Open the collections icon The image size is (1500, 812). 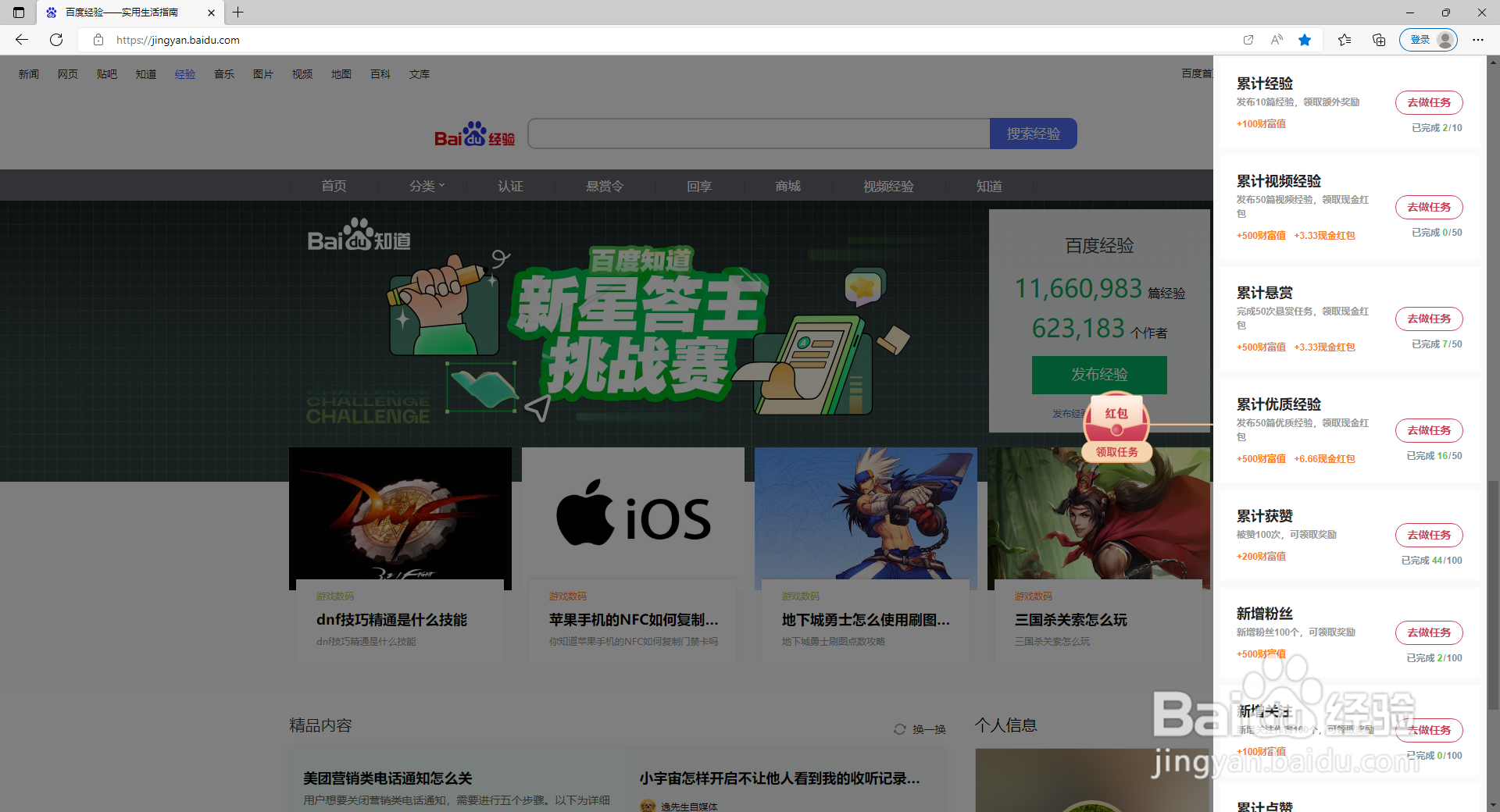coord(1379,40)
